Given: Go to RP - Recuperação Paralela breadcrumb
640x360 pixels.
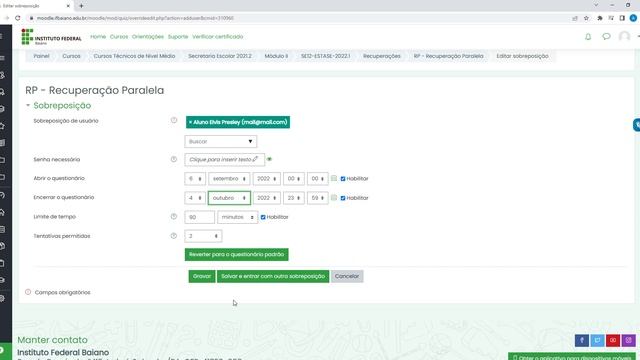Looking at the screenshot, I should coord(448,56).
